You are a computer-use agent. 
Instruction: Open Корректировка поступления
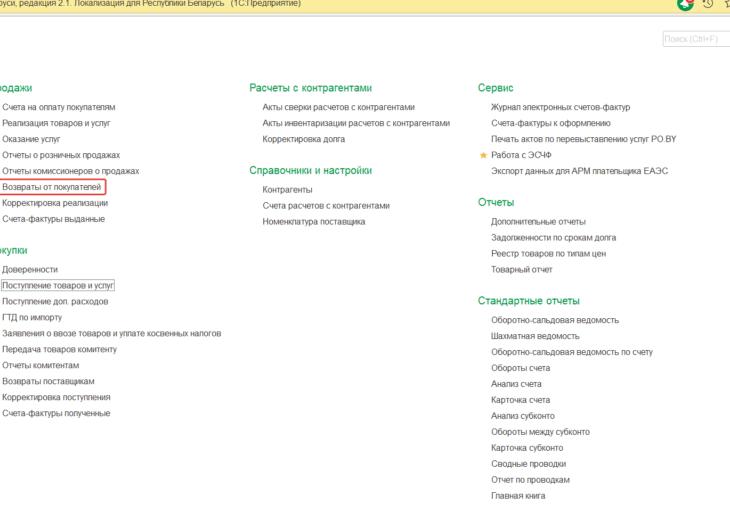coord(56,397)
